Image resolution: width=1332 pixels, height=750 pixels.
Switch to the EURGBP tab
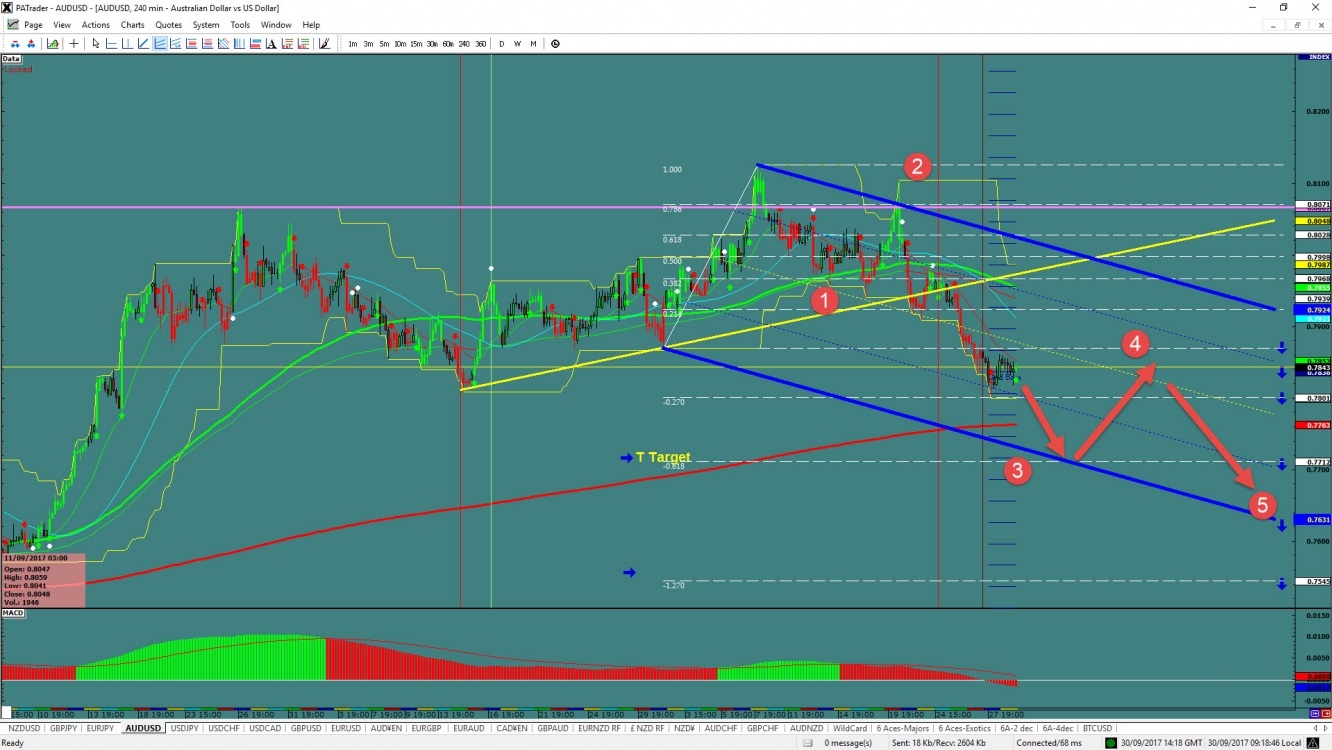[x=427, y=728]
